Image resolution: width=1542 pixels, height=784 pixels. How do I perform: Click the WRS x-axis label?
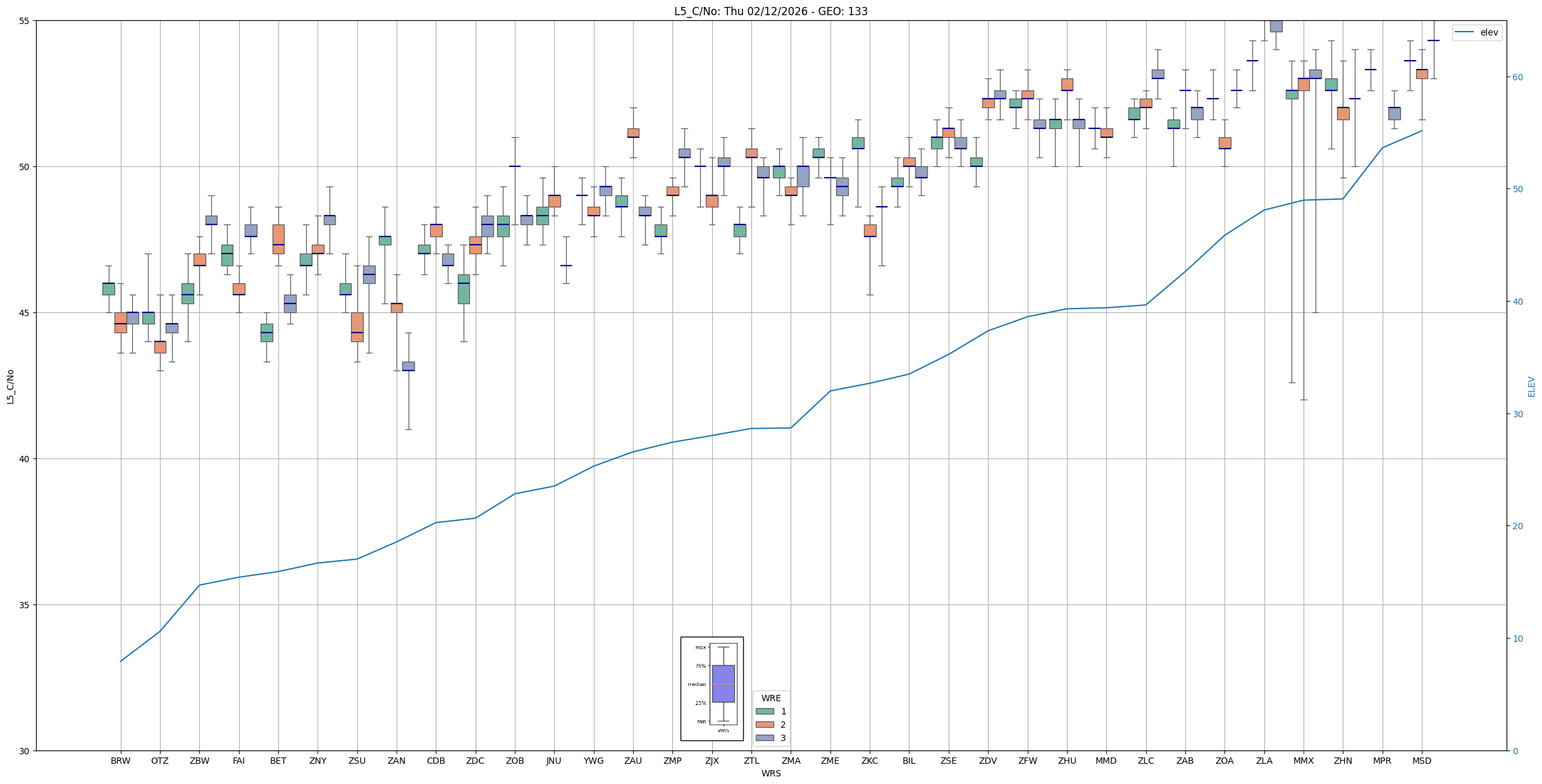pyautogui.click(x=770, y=773)
